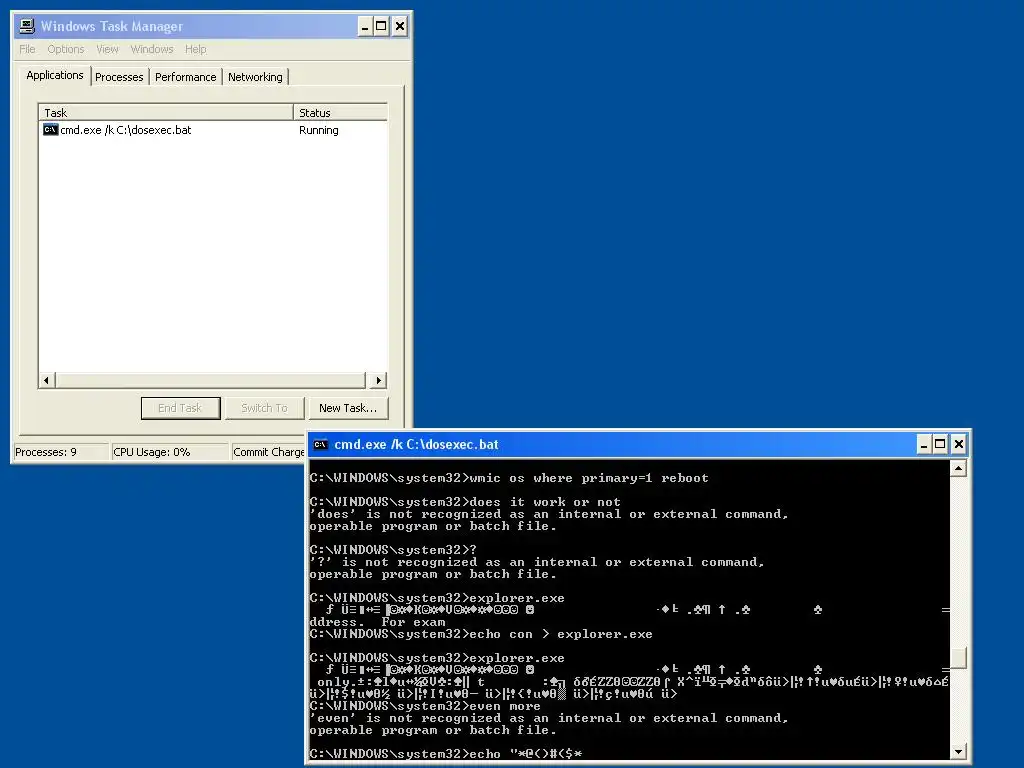This screenshot has width=1024, height=768.
Task: Click the cmd window scroll down arrow
Action: click(958, 752)
